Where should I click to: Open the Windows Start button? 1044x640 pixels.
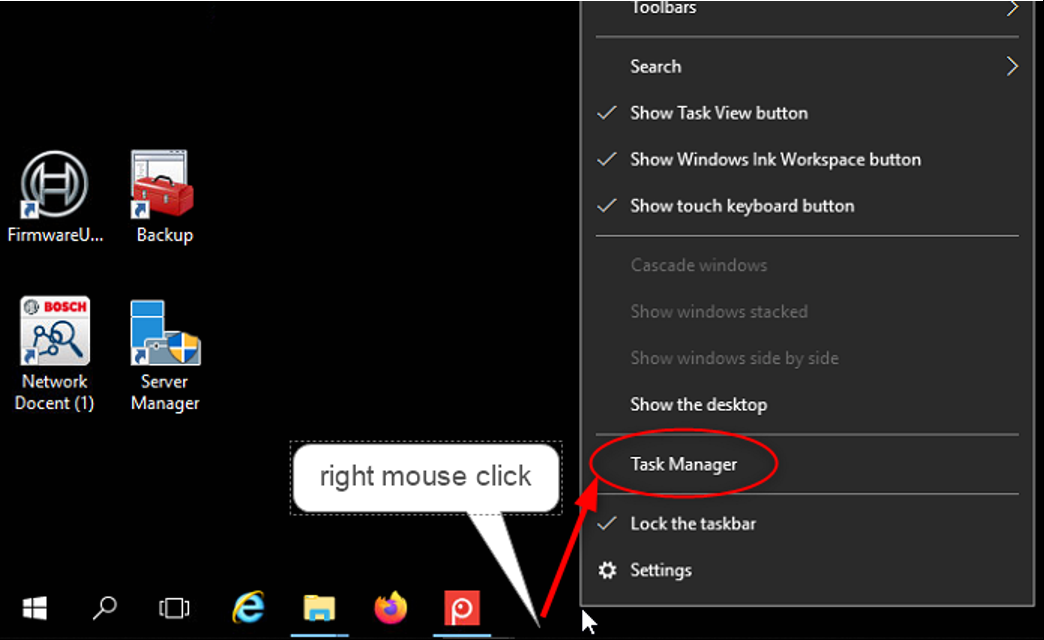coord(35,608)
